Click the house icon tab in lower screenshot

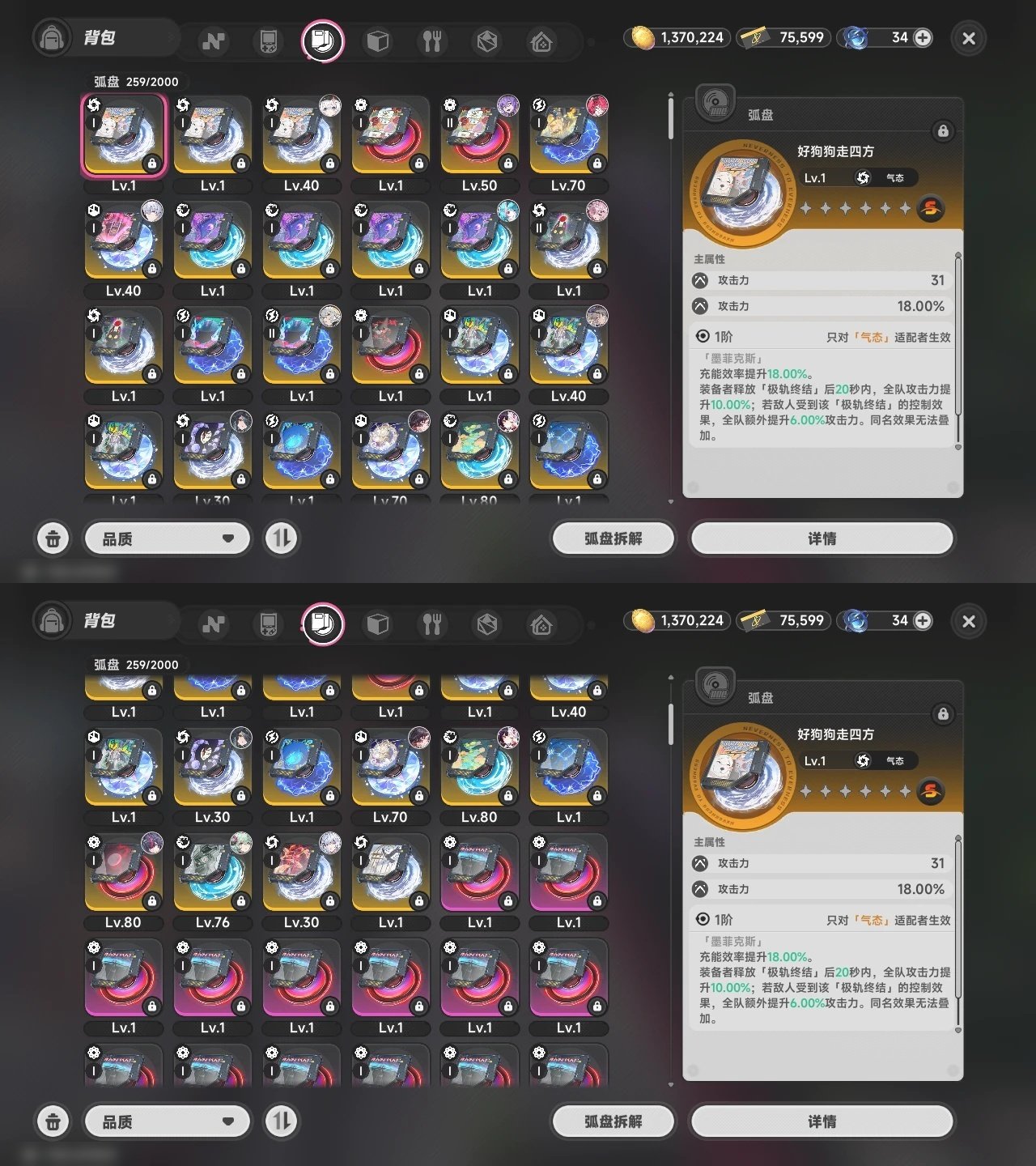coord(541,623)
